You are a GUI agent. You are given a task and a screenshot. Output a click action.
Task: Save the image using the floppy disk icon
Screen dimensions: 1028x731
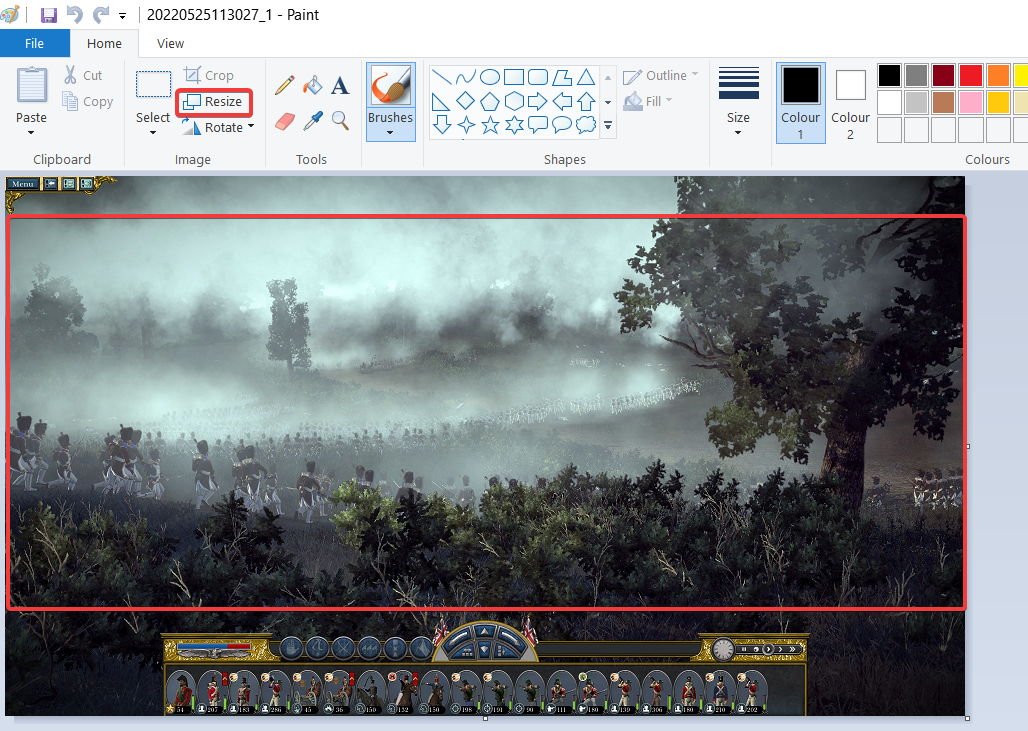pyautogui.click(x=49, y=14)
